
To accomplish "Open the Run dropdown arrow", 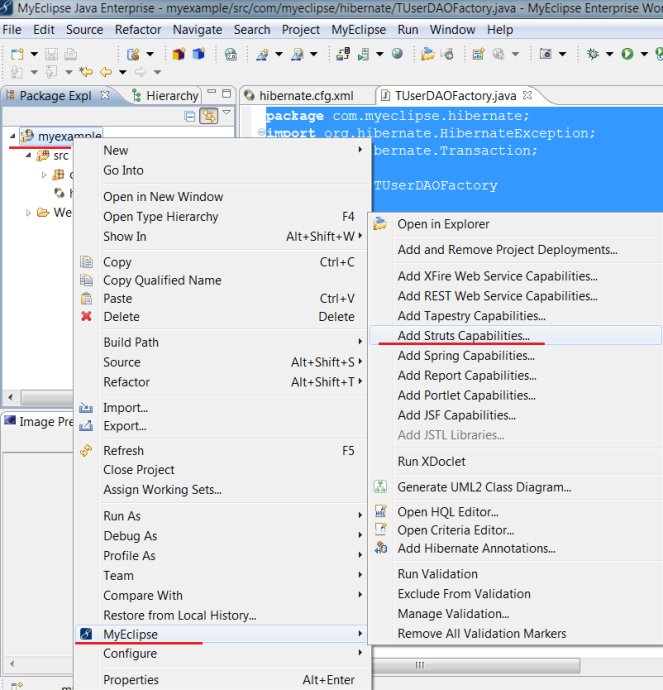I will point(644,54).
